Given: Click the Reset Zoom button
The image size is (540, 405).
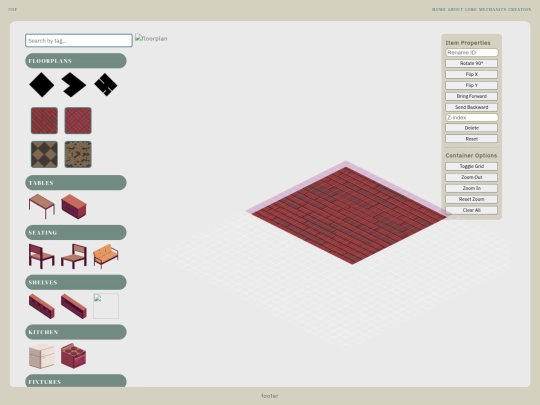Looking at the screenshot, I should [x=471, y=199].
